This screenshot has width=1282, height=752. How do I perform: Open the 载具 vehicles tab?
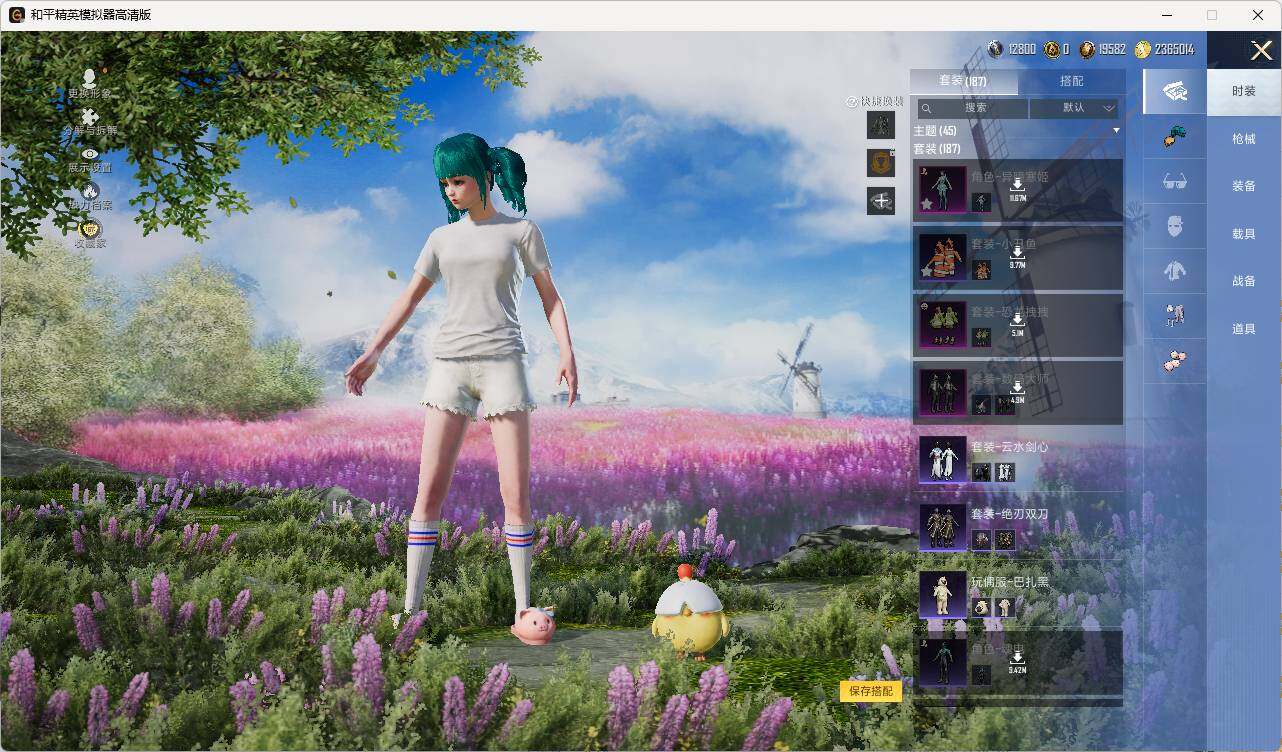[1244, 234]
